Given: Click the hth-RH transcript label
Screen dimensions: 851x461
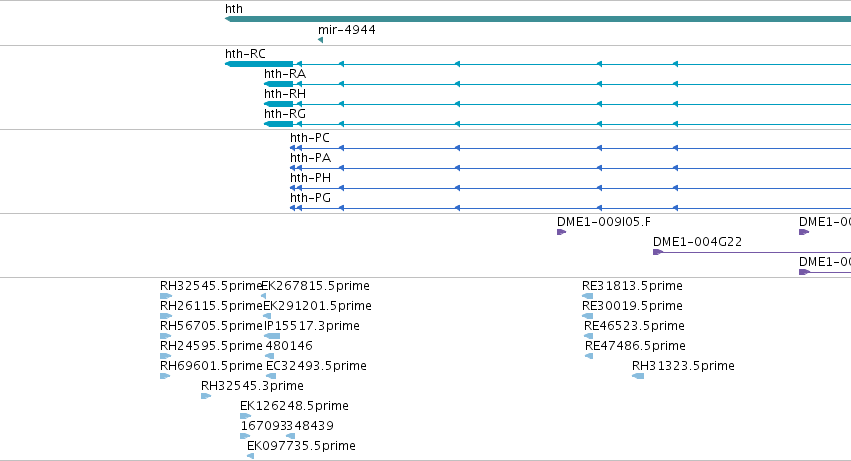Looking at the screenshot, I should click(x=285, y=94).
